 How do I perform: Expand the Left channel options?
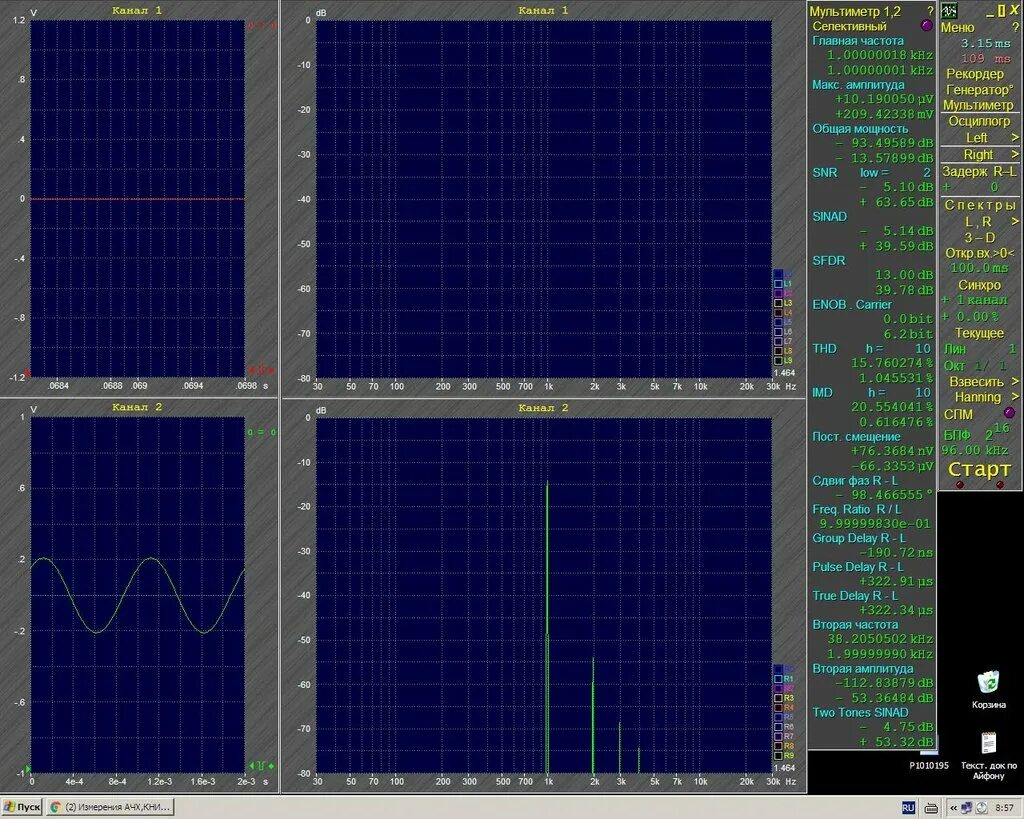977,136
